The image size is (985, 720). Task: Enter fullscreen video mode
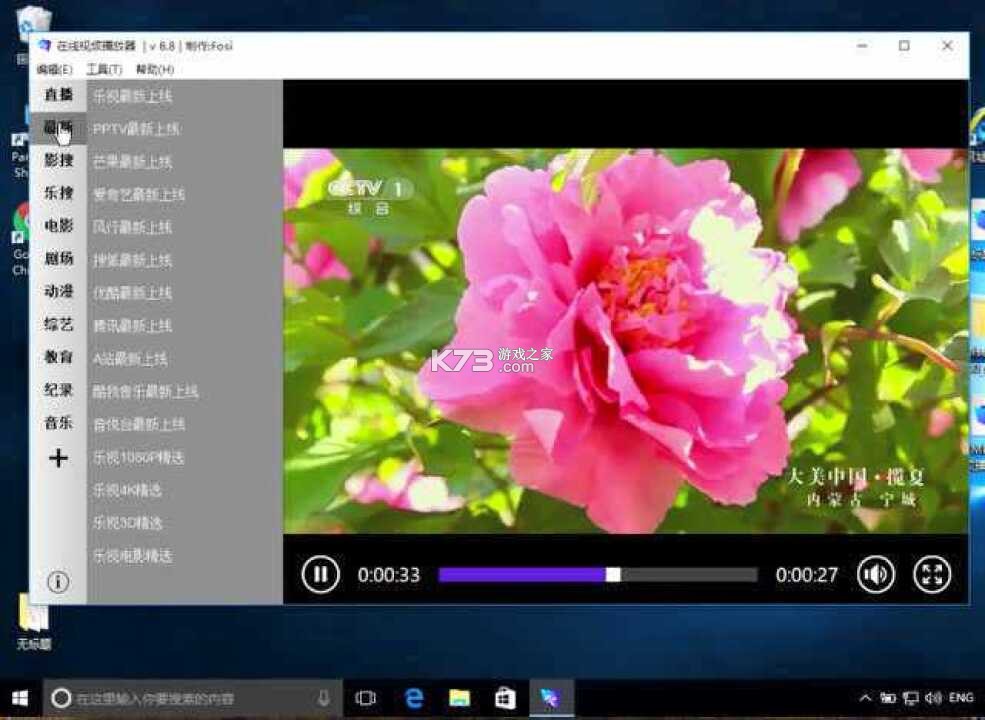[x=932, y=574]
